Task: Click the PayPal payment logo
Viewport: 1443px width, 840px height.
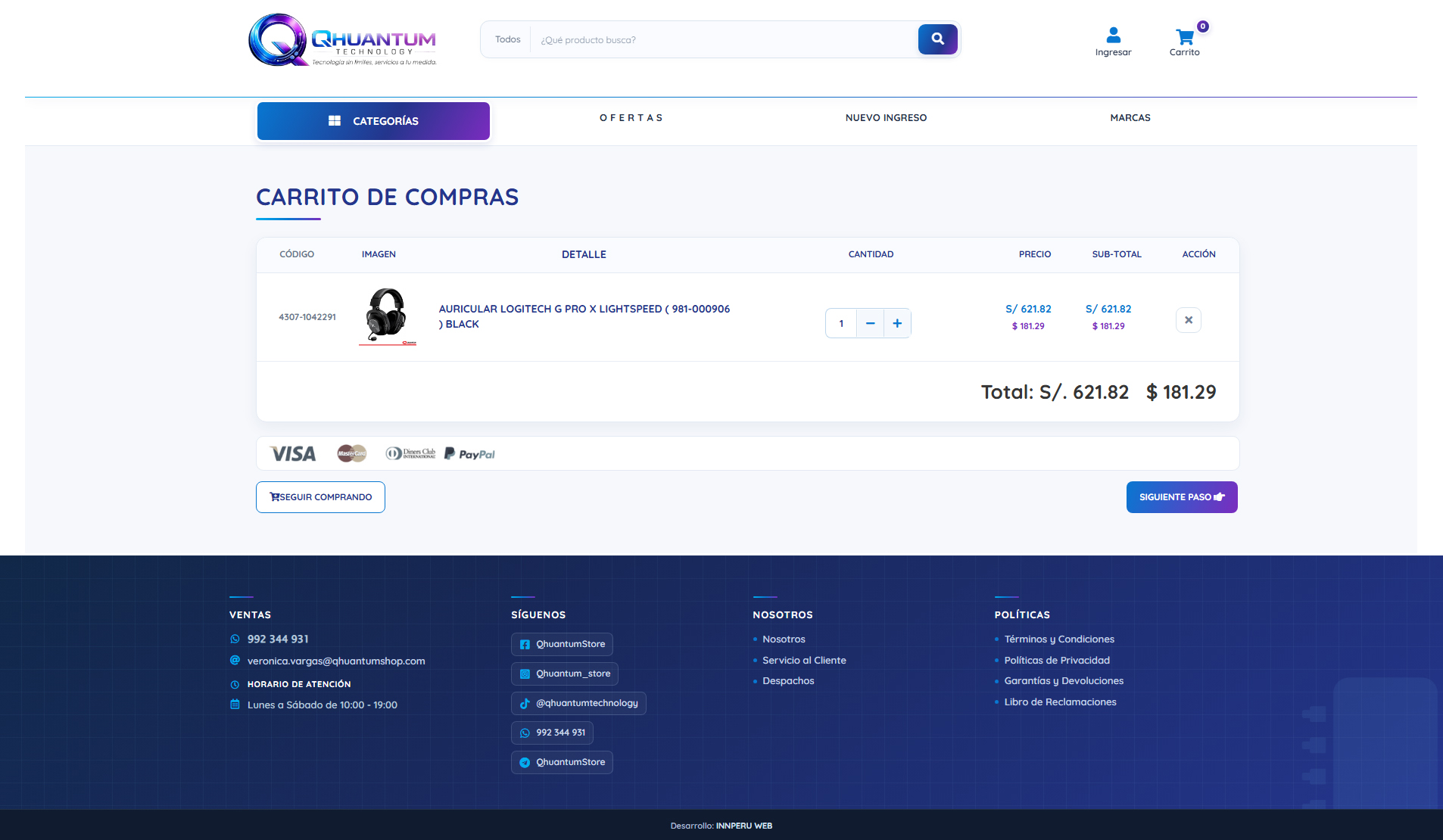Action: coord(469,454)
